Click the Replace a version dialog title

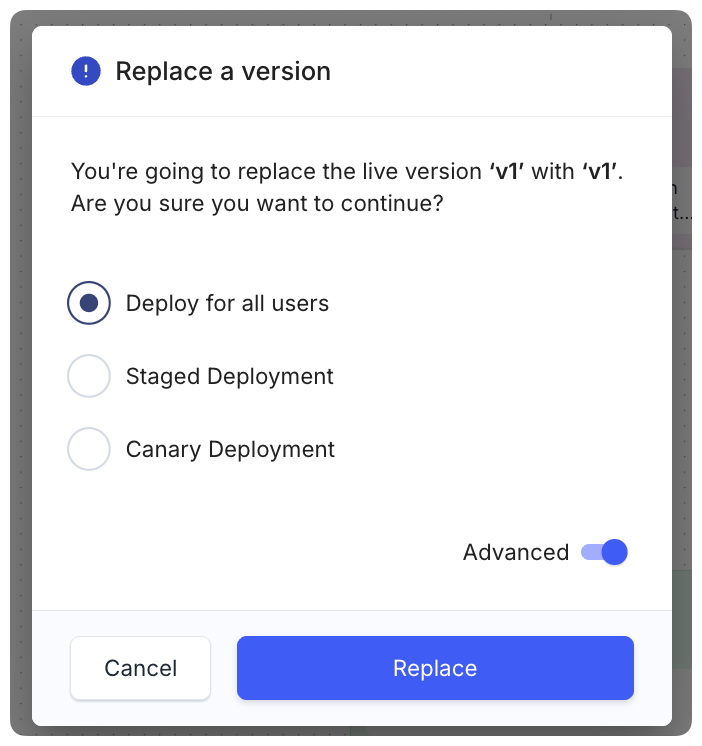[223, 71]
